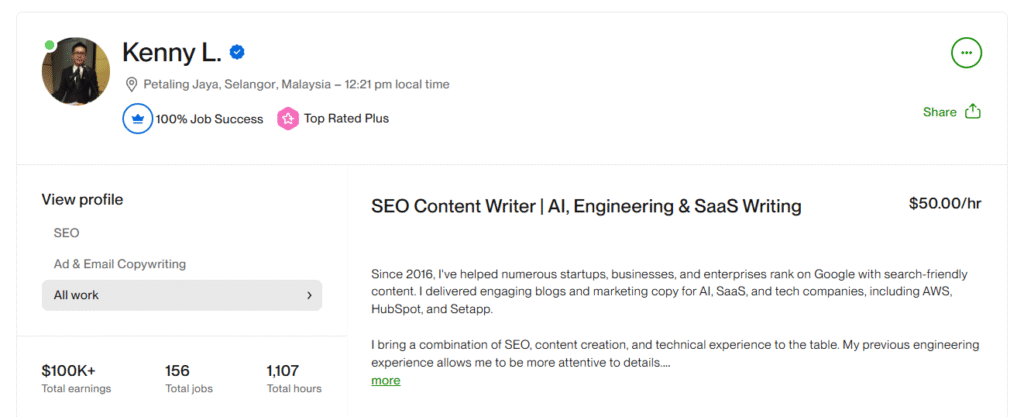Expand the All work chevron arrow
The width and height of the screenshot is (1024, 417).
[x=309, y=295]
